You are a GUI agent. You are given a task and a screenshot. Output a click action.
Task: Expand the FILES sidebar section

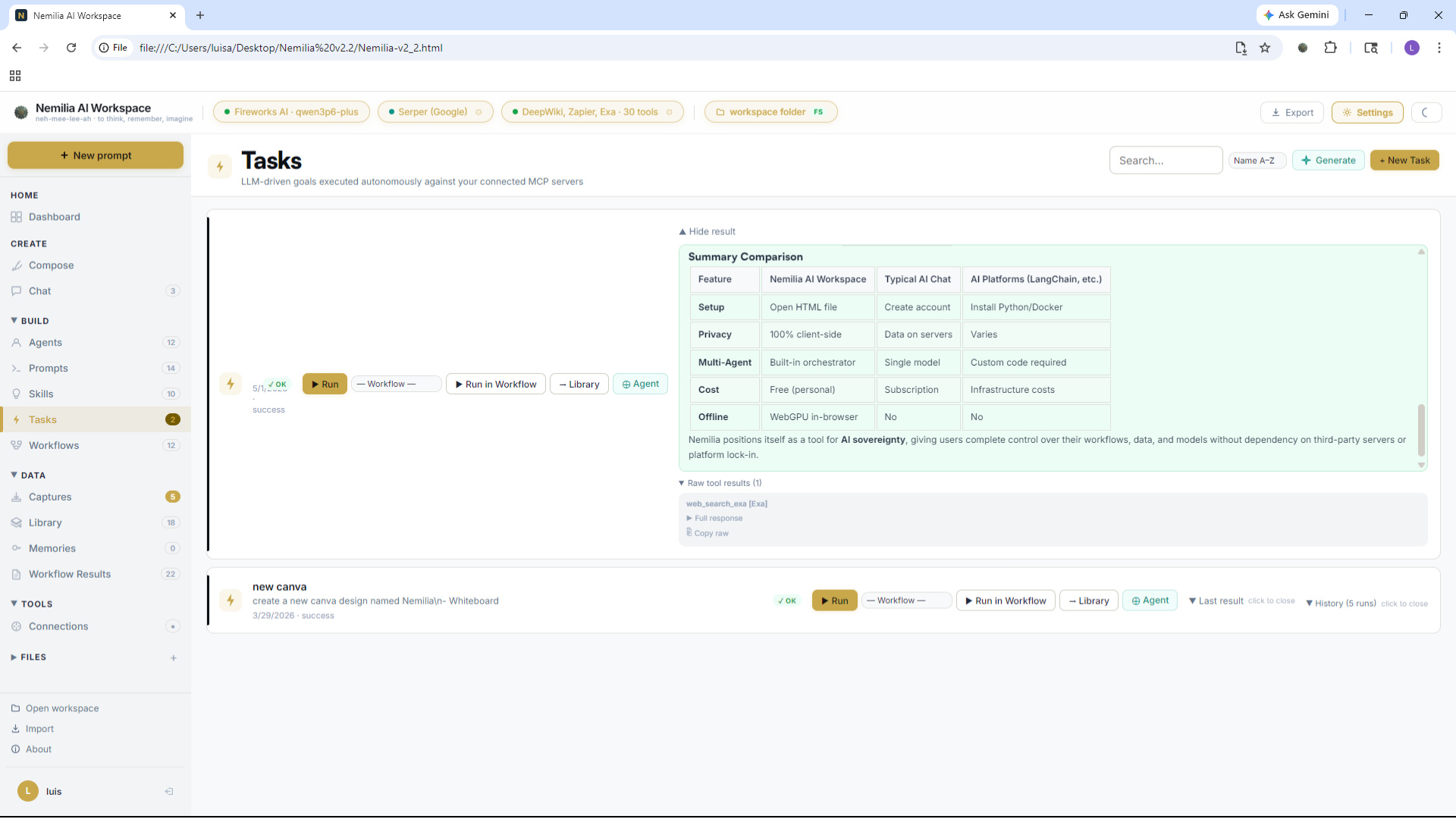click(x=29, y=657)
